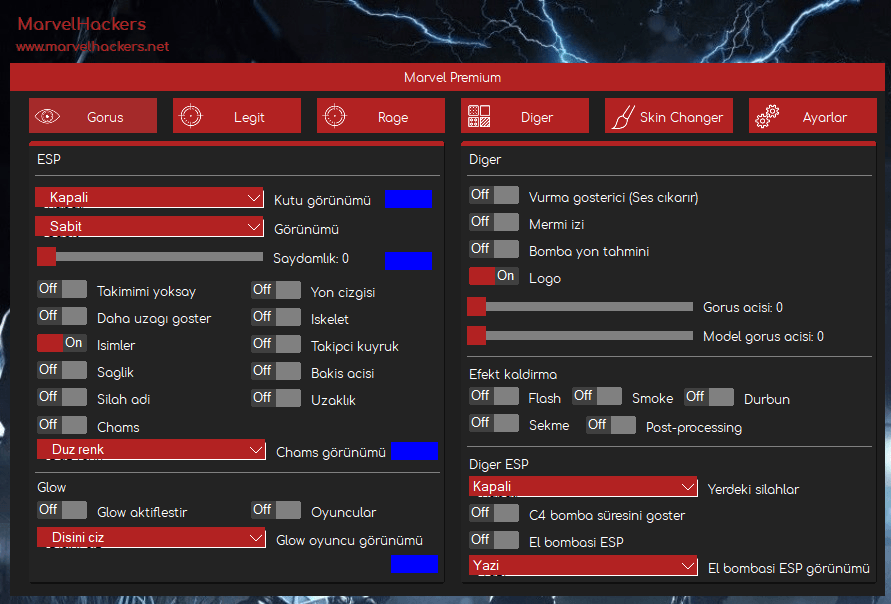Expand the Yazi El bombasi dropdown

click(583, 566)
